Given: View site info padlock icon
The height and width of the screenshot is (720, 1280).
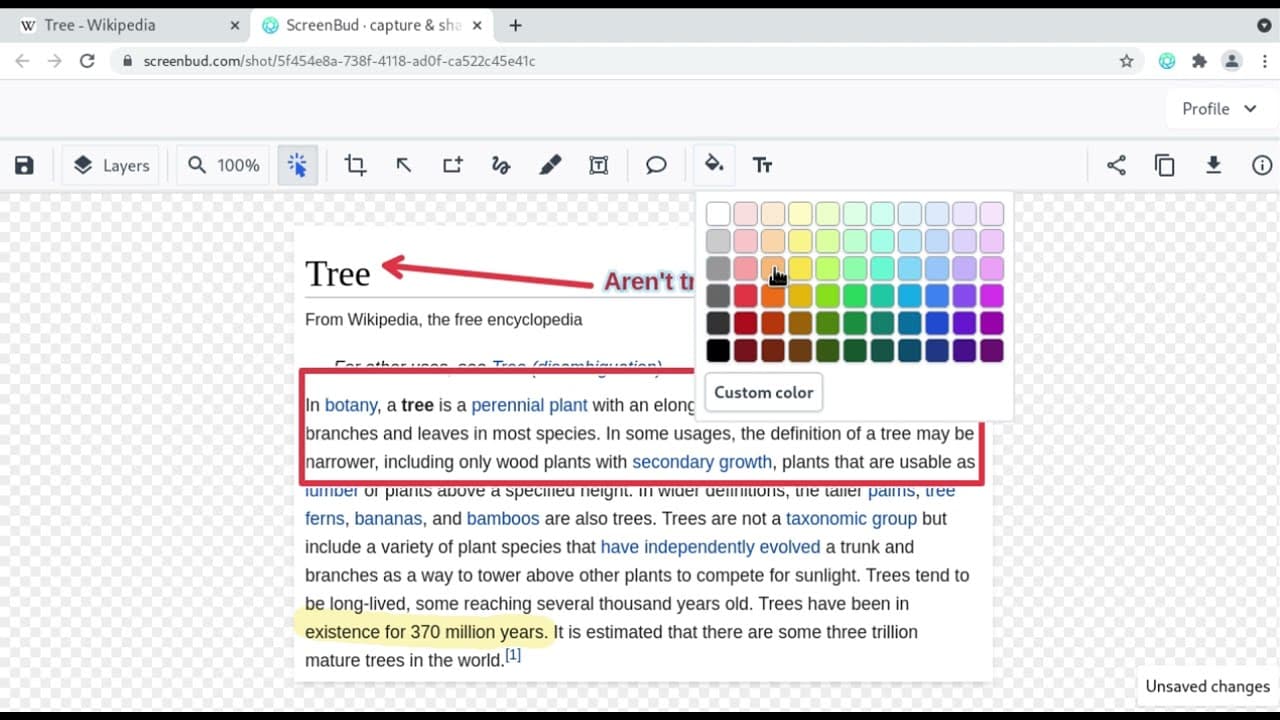Looking at the screenshot, I should (127, 61).
